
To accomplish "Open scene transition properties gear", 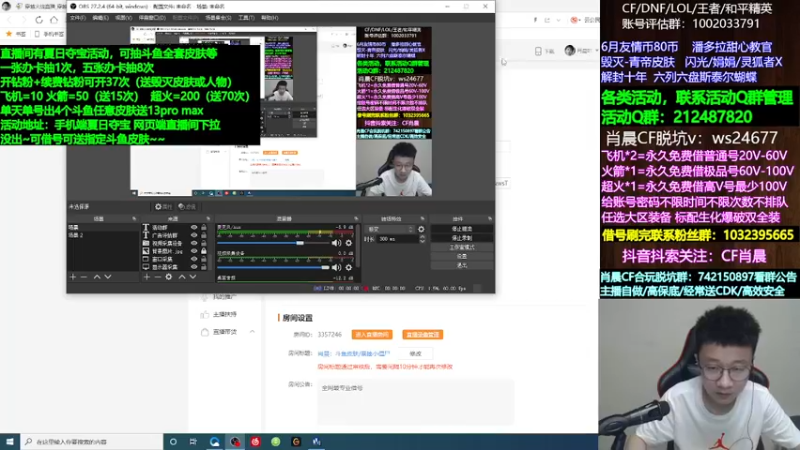I will pos(421,229).
